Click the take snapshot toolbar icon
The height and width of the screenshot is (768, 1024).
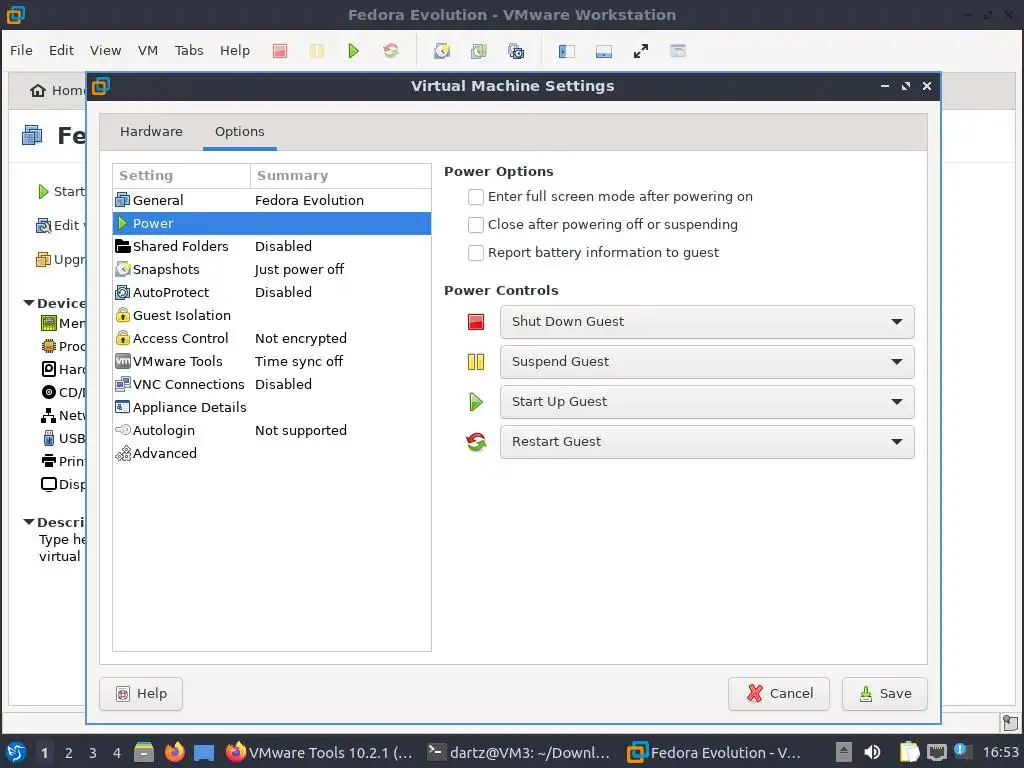(x=442, y=51)
